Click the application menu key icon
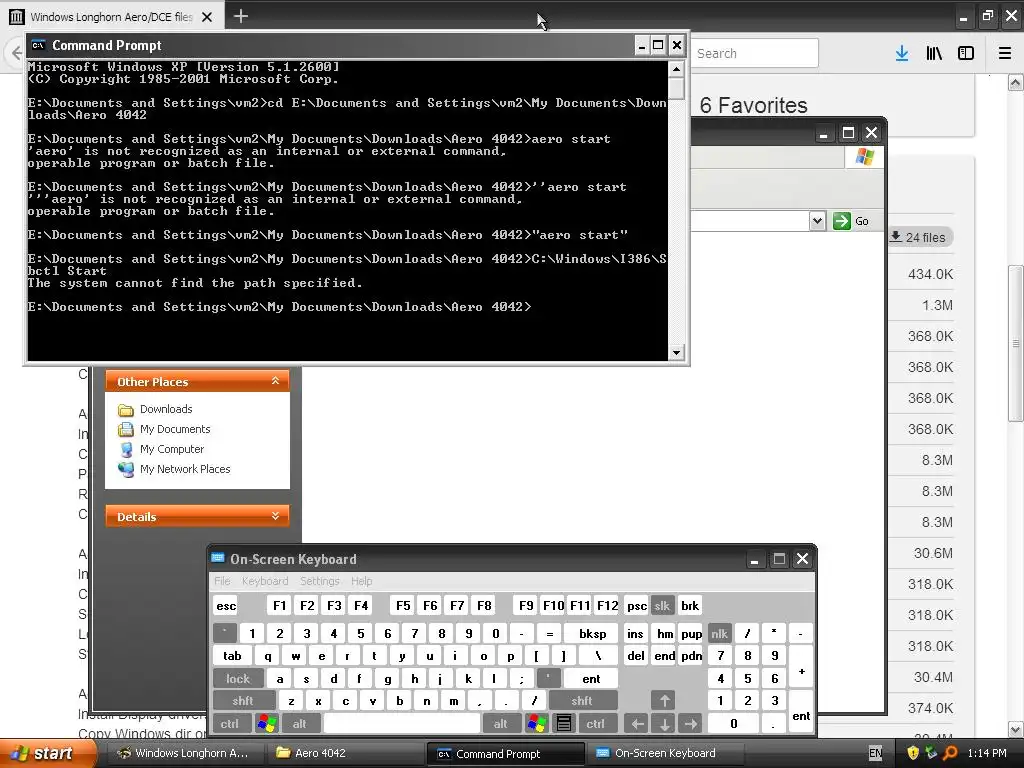The height and width of the screenshot is (768, 1024). click(564, 724)
